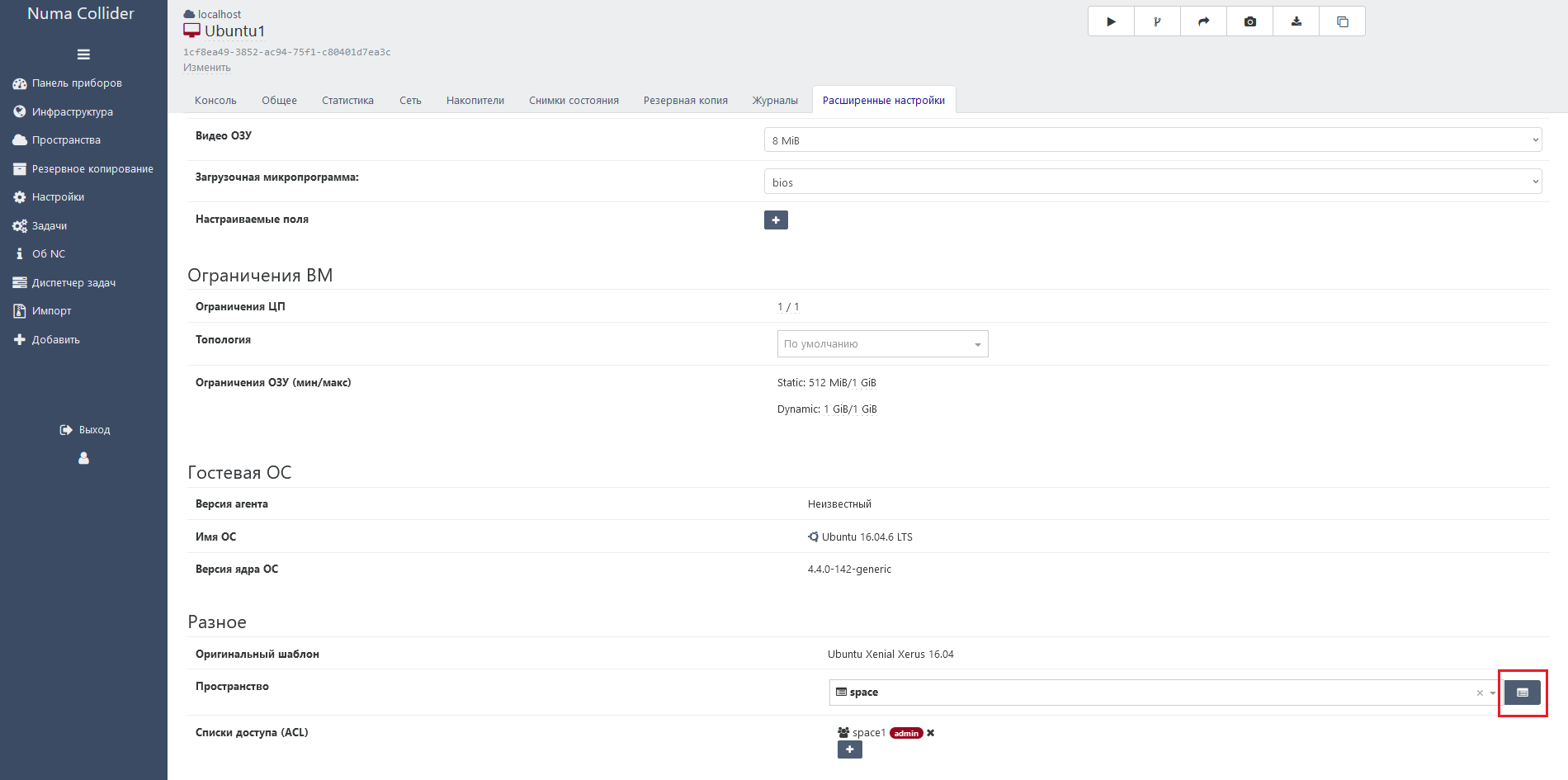Screen dimensions: 1568x780
Task: Click Выход to log out
Action: tap(85, 430)
